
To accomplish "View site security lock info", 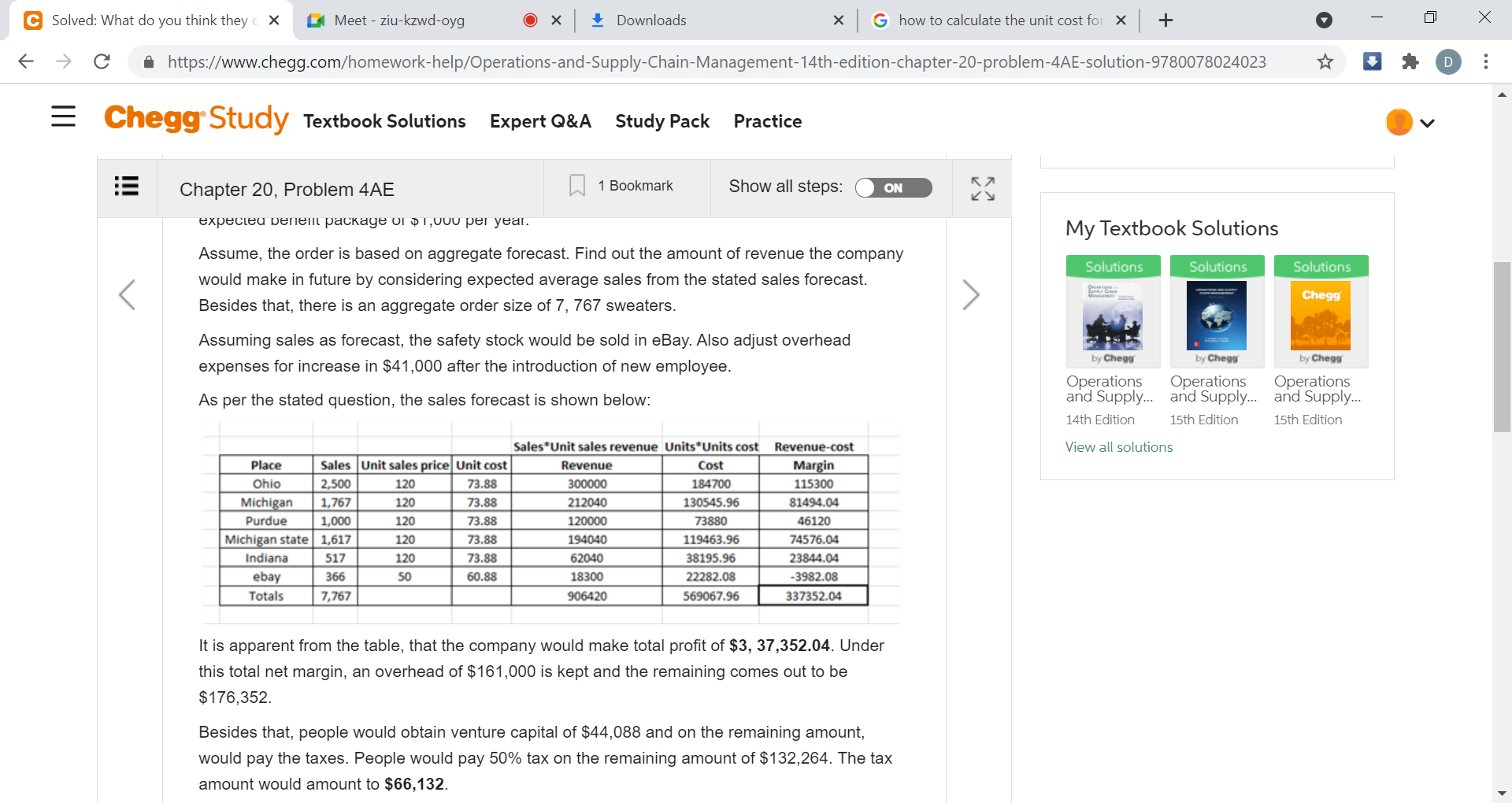I will click(149, 62).
